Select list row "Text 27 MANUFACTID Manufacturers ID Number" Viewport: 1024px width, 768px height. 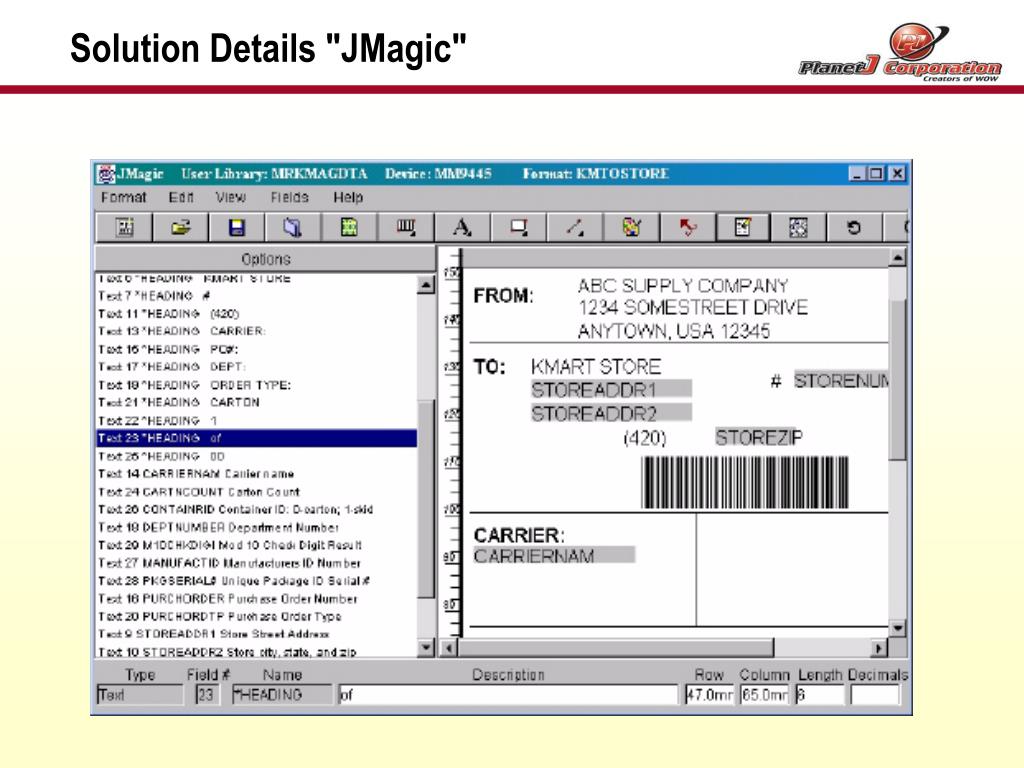point(257,563)
